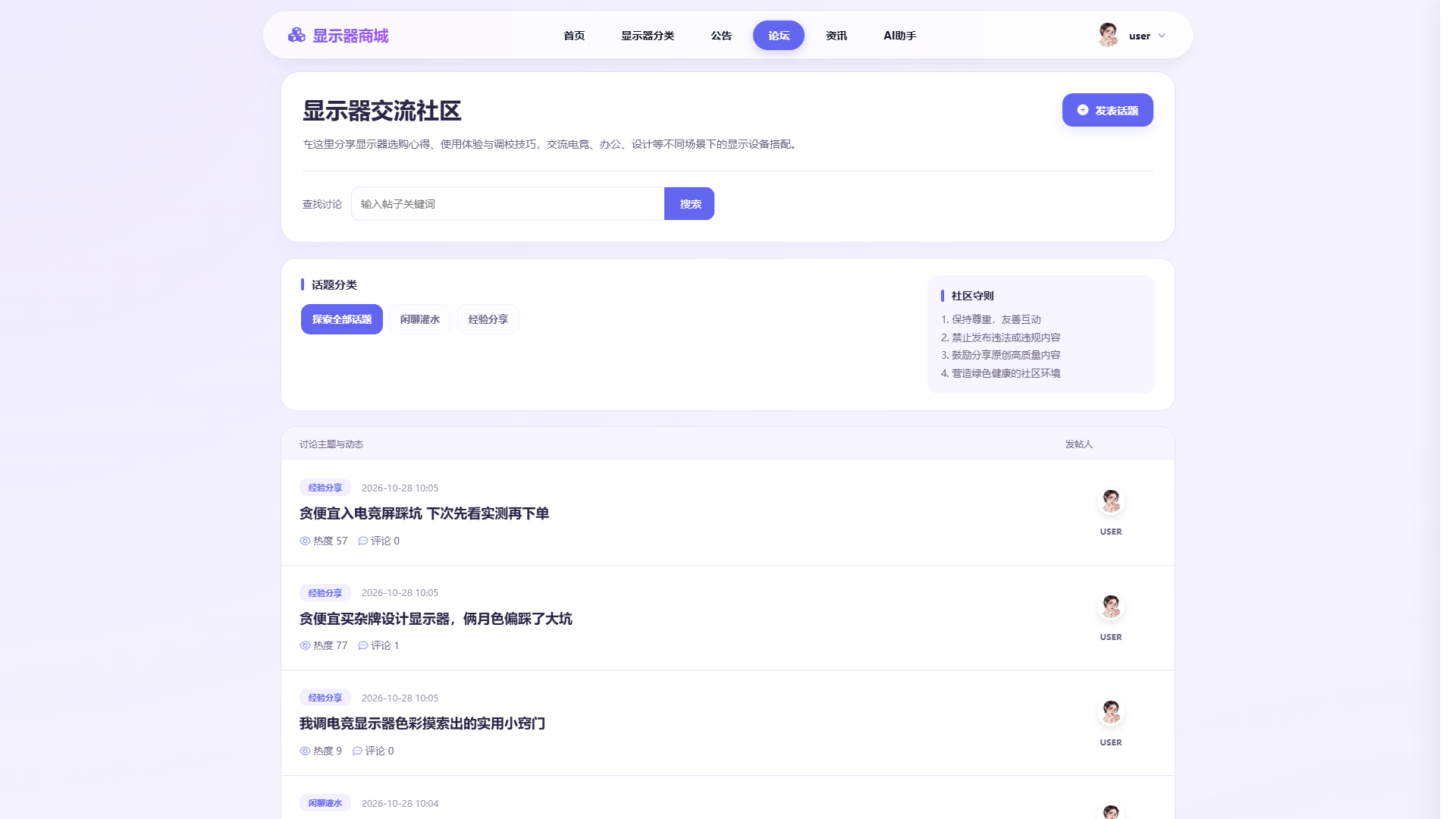Go to the 公告 page
The height and width of the screenshot is (819, 1456).
[721, 36]
